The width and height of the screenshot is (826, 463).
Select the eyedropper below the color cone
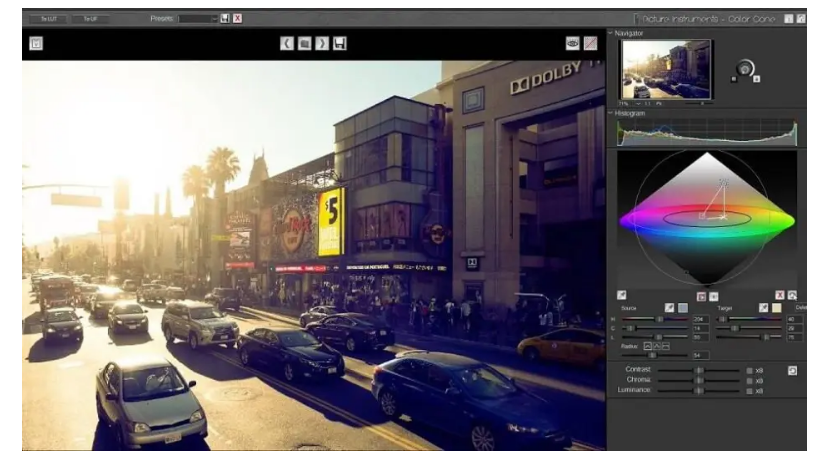[x=622, y=295]
